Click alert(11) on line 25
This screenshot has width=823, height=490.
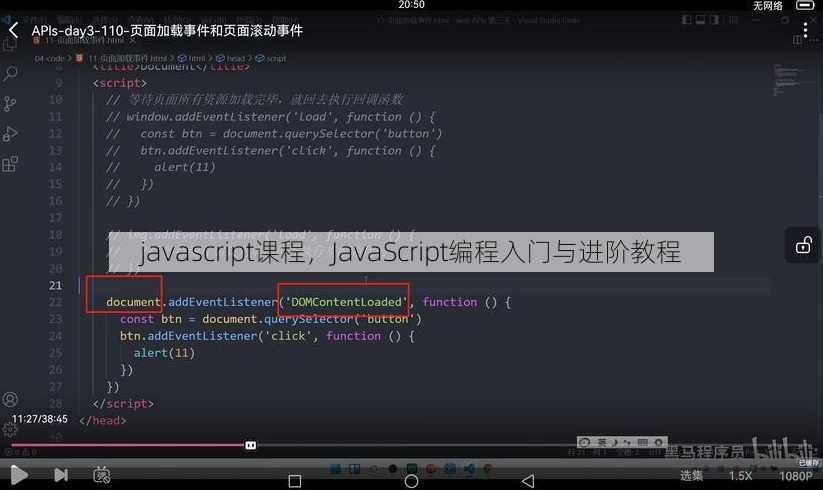[164, 353]
